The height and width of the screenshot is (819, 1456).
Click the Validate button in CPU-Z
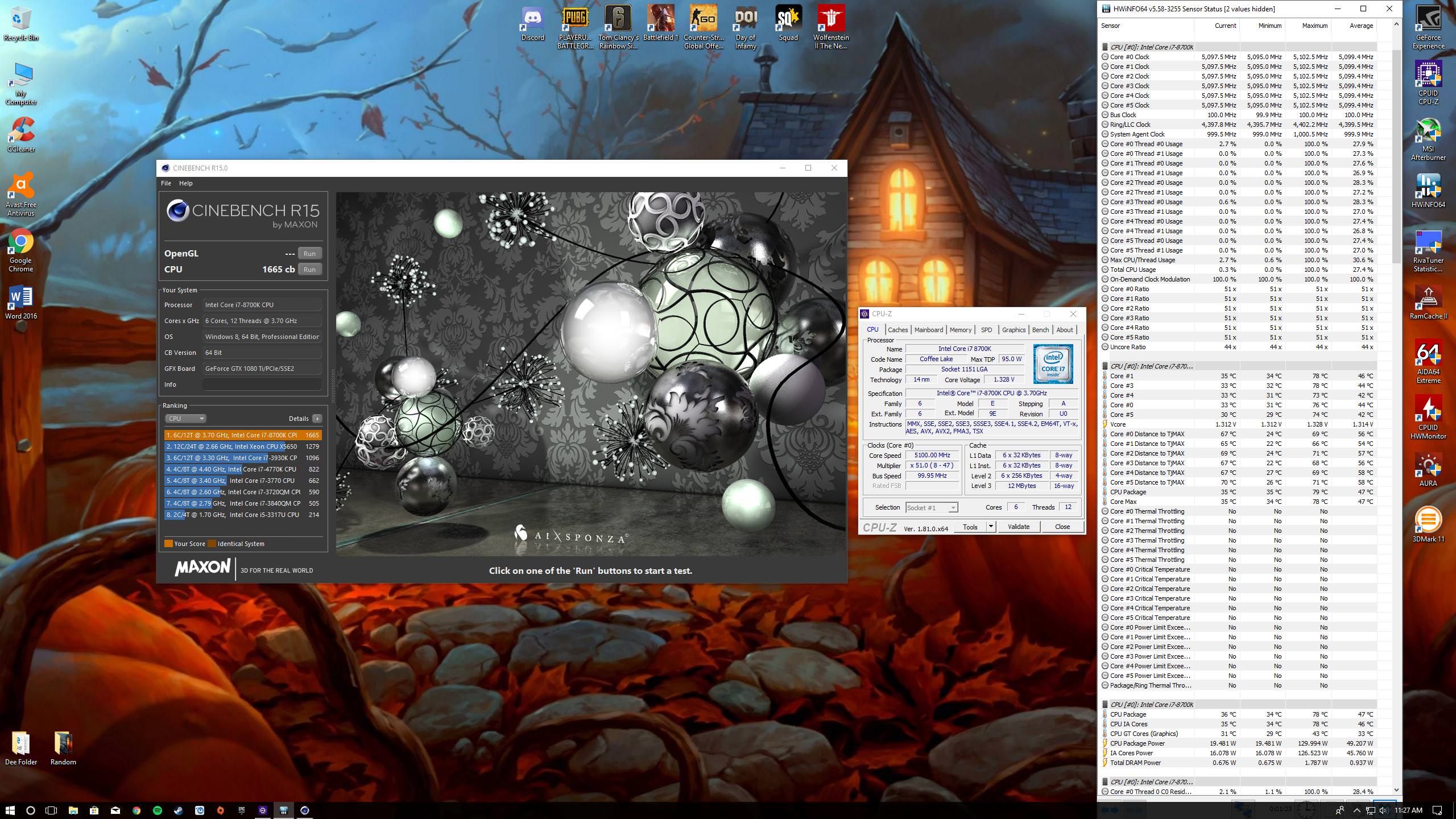(x=1019, y=527)
